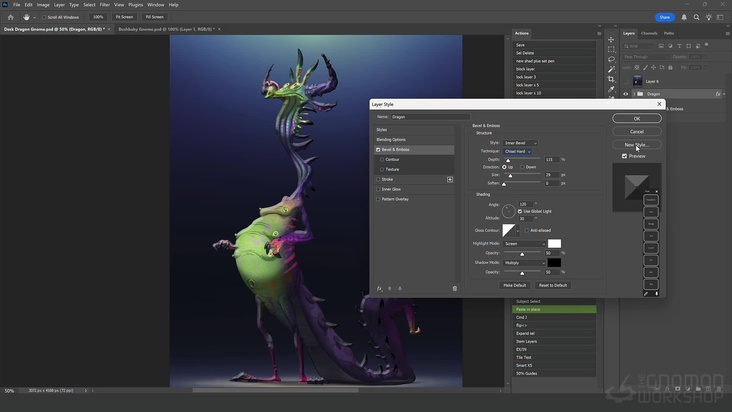Open the Filter menu
The width and height of the screenshot is (732, 412).
[x=105, y=5]
